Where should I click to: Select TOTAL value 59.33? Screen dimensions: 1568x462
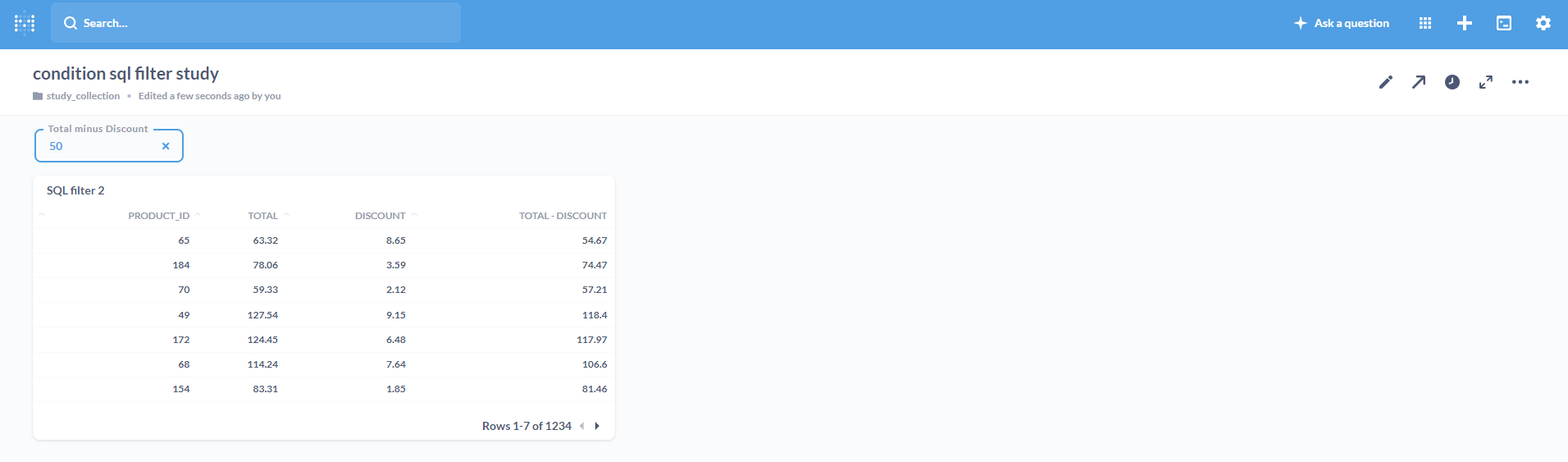265,290
